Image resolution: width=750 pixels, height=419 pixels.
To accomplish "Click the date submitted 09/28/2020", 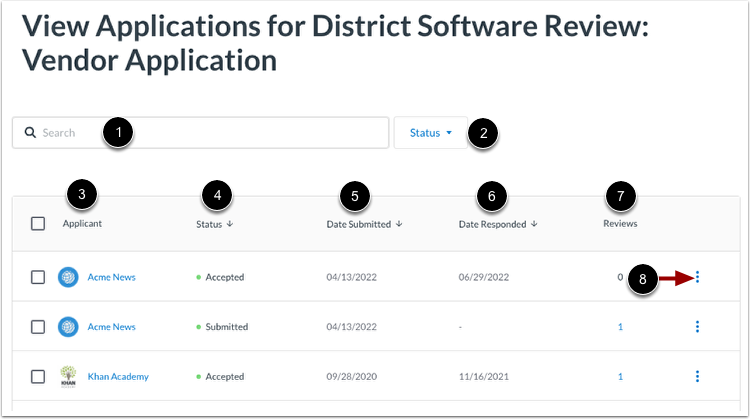I will tap(352, 376).
